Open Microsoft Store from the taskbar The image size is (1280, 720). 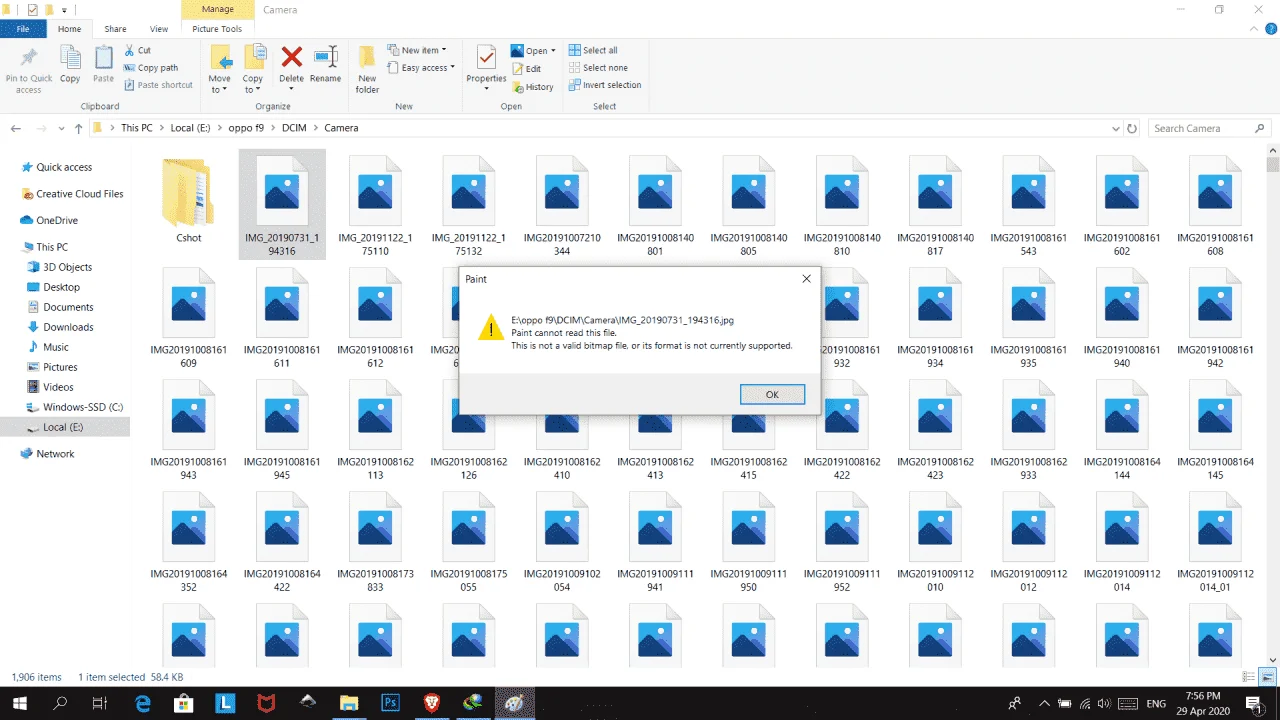click(183, 703)
